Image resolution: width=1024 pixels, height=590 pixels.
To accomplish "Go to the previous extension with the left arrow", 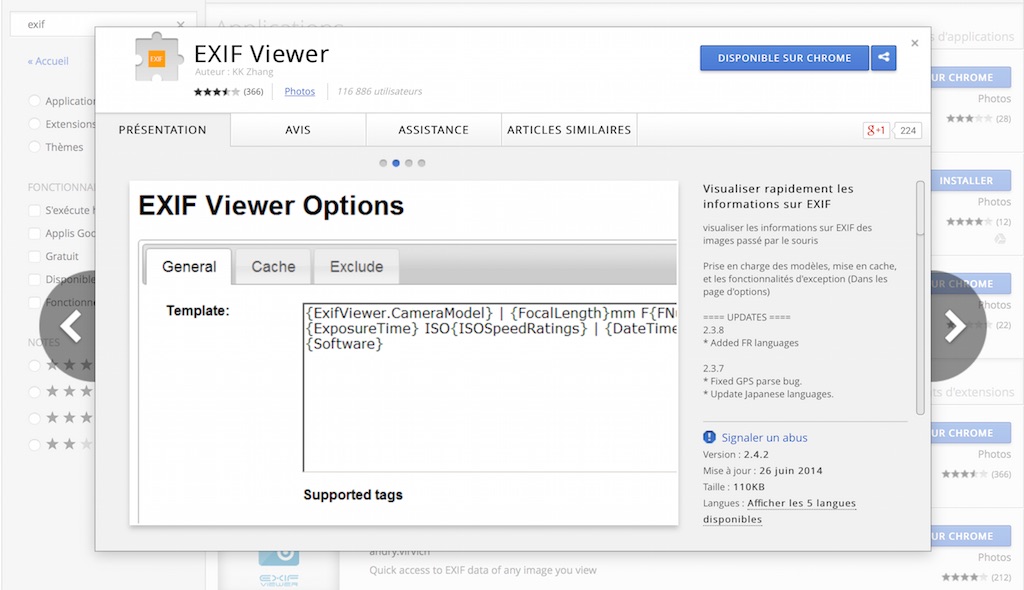I will tap(70, 325).
